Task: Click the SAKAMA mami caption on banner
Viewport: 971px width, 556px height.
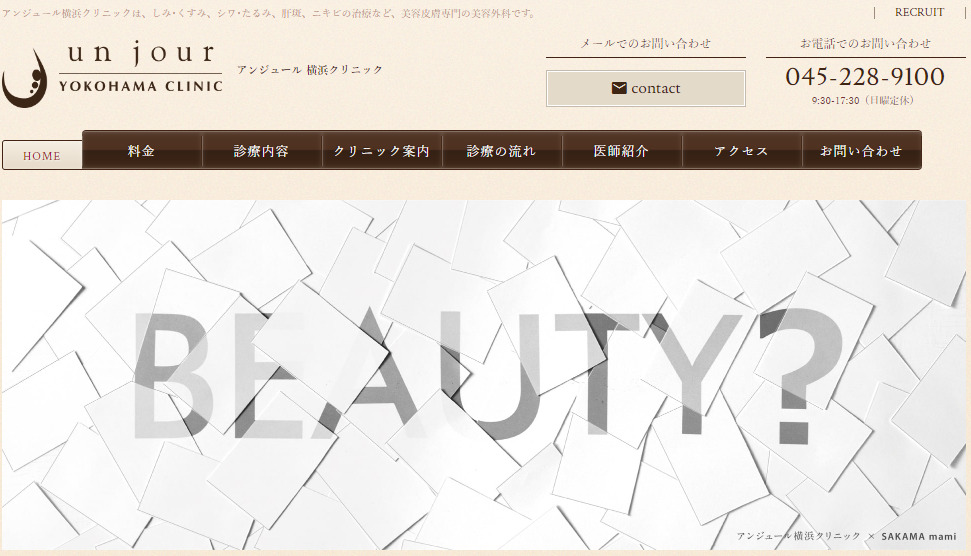Action: tap(918, 537)
